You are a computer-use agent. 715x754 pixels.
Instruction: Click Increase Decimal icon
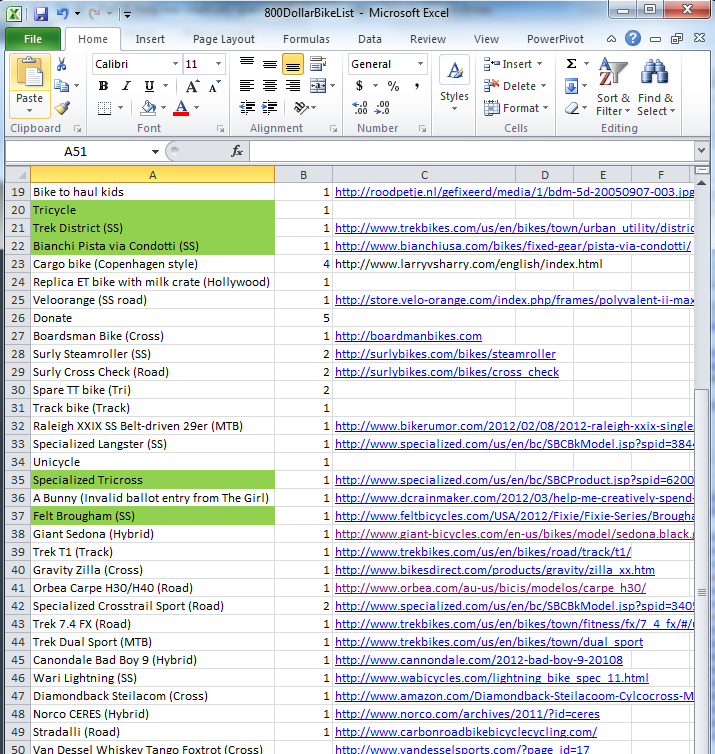(x=360, y=108)
